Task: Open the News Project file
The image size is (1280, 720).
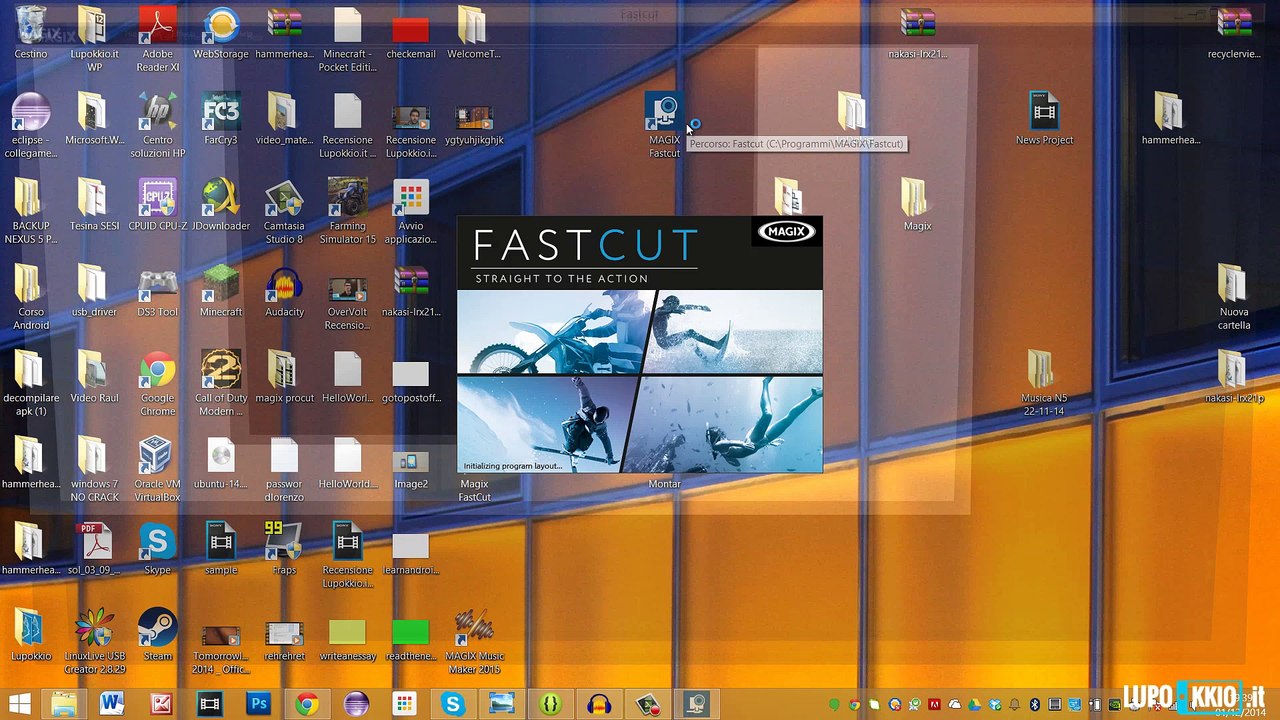Action: (1044, 118)
